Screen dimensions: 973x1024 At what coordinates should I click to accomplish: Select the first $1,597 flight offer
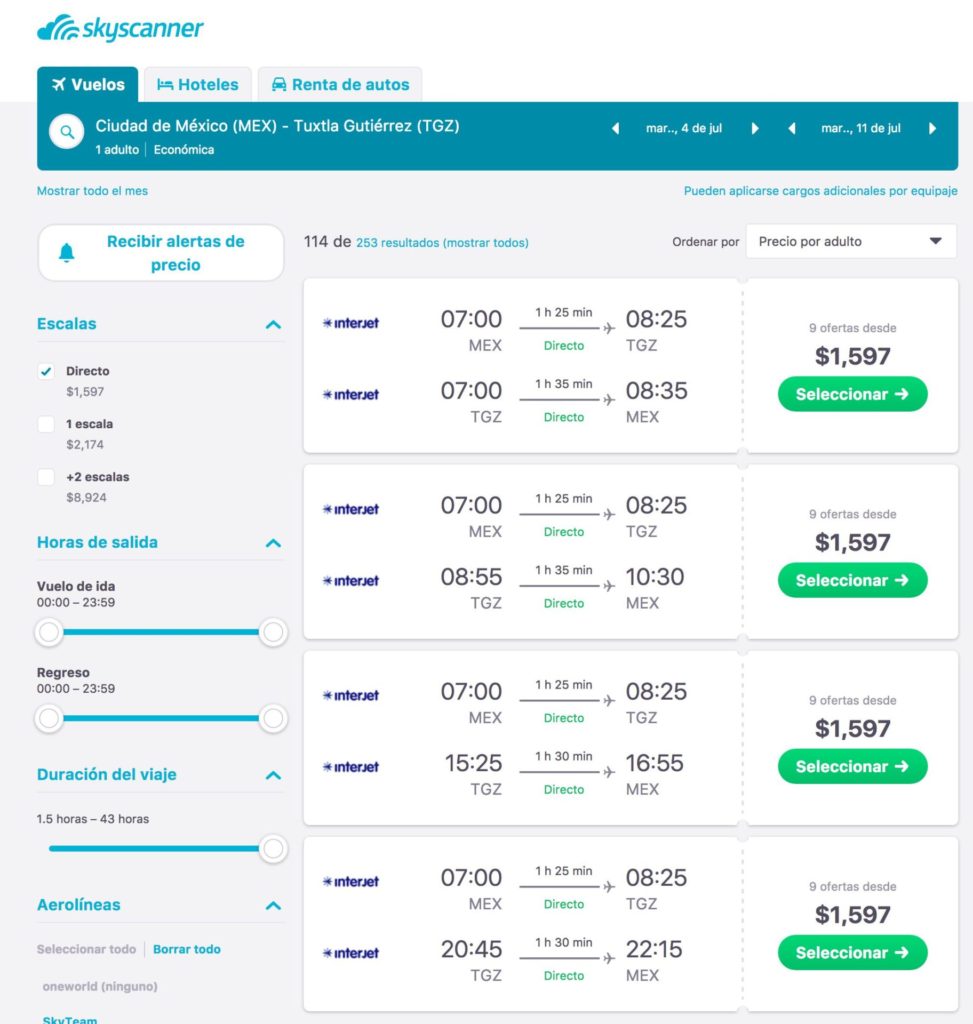[852, 394]
